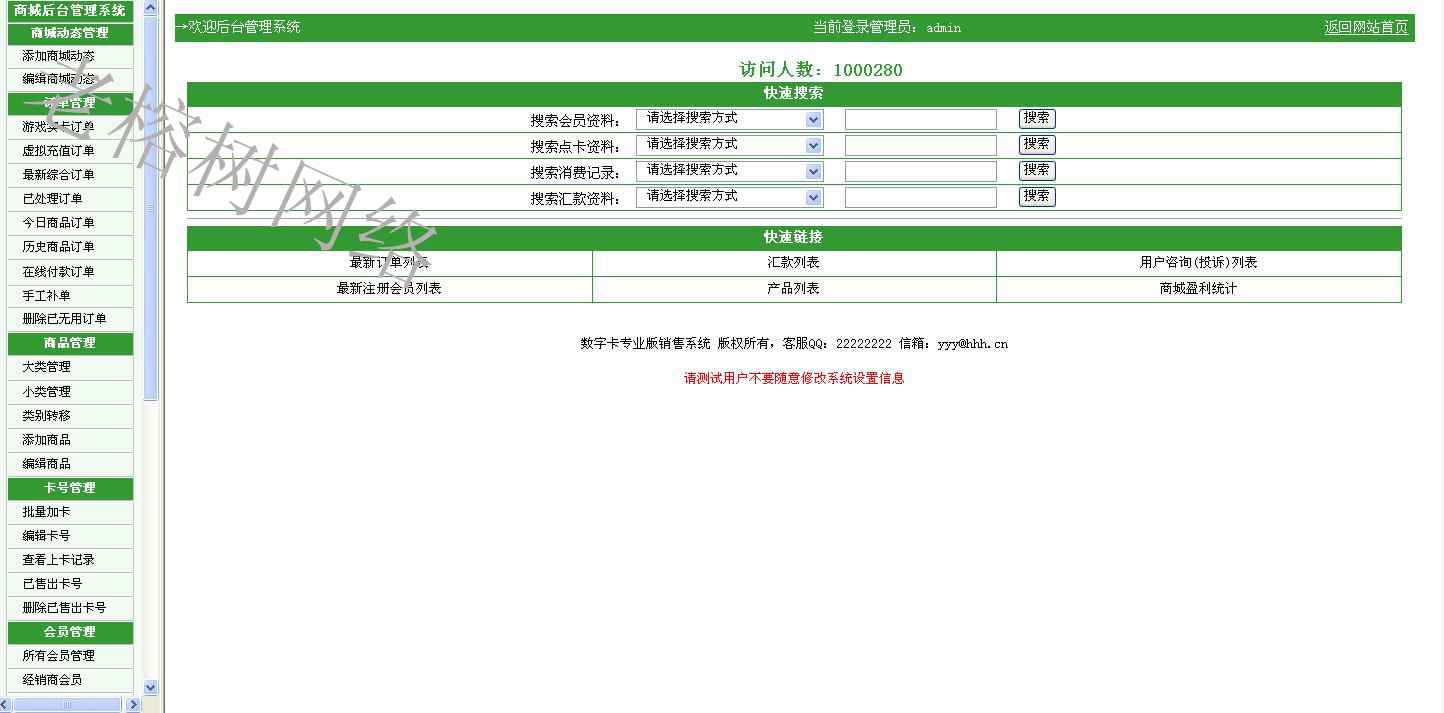Screen dimensions: 1444x713
Task: Open the 最新订单列表 quick link
Action: point(389,263)
